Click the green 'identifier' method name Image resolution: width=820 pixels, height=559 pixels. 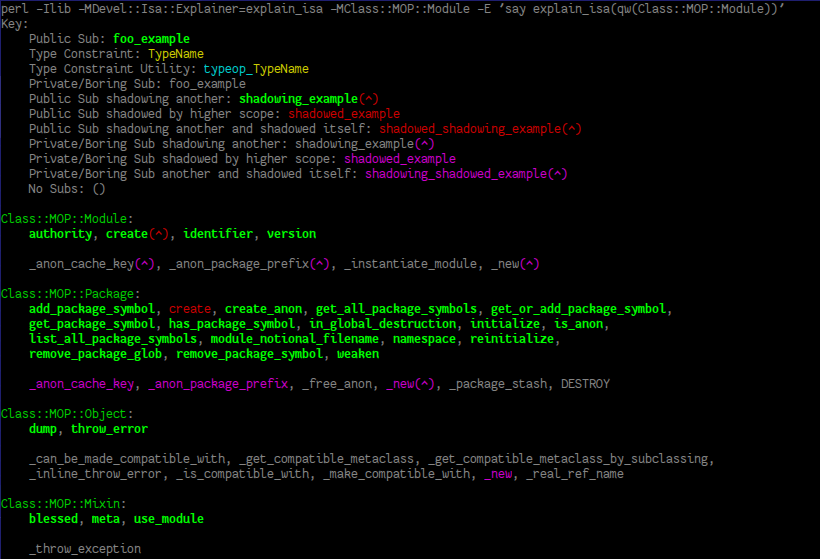(218, 234)
